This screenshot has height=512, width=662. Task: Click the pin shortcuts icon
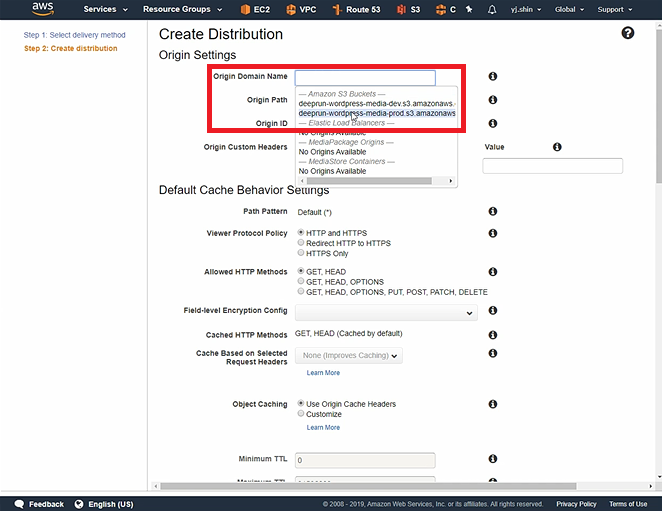pos(469,9)
